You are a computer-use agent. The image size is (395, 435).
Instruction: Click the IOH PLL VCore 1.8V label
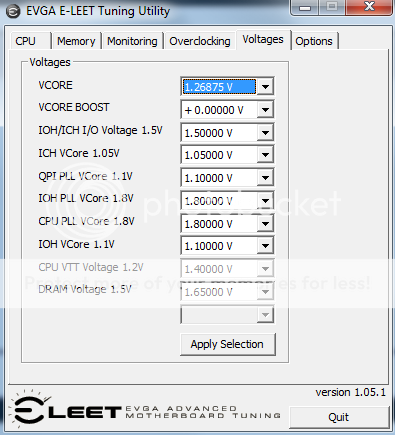[86, 198]
